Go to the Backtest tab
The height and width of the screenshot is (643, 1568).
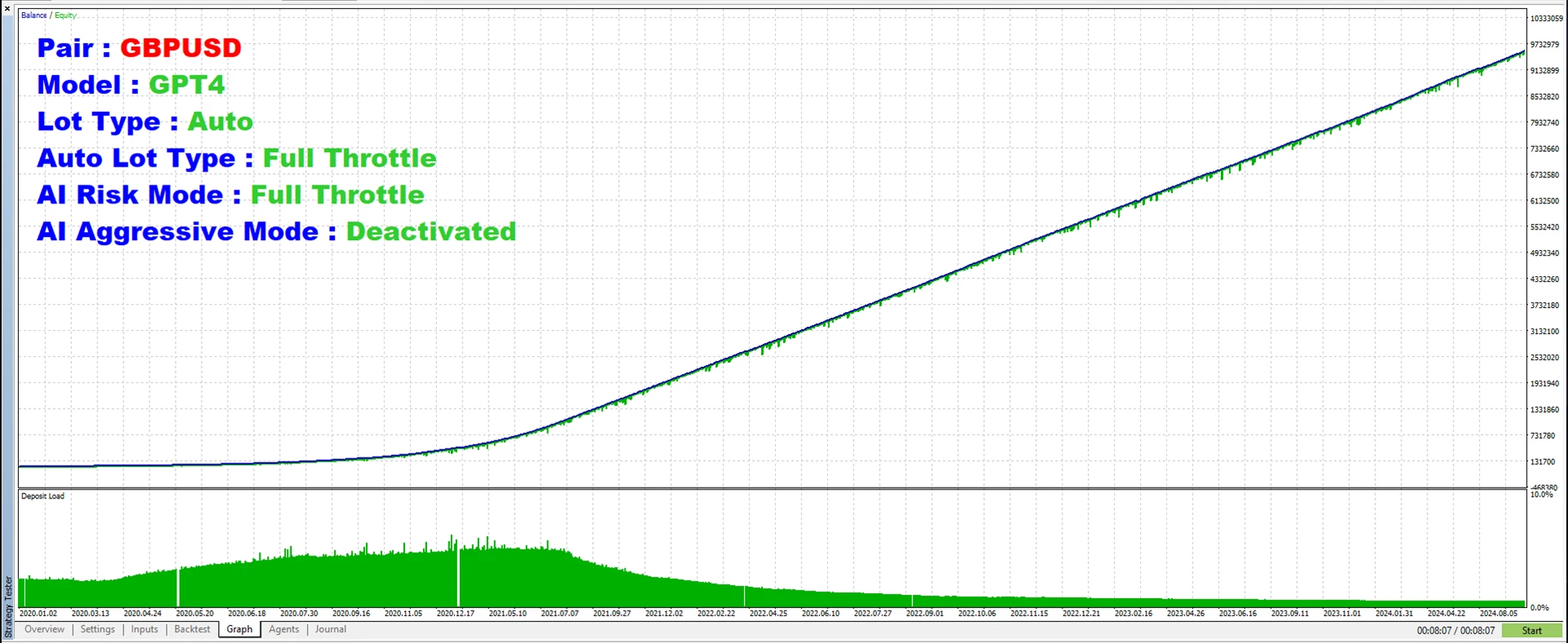pyautogui.click(x=192, y=629)
